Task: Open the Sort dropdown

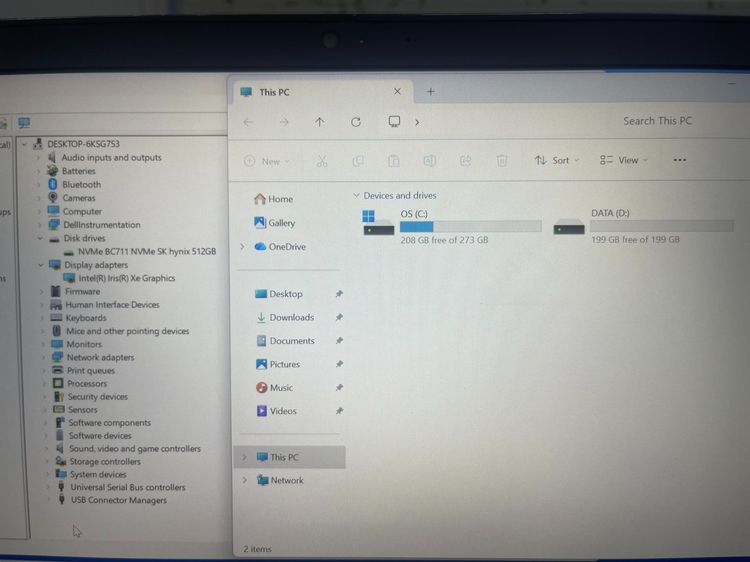Action: tap(557, 161)
